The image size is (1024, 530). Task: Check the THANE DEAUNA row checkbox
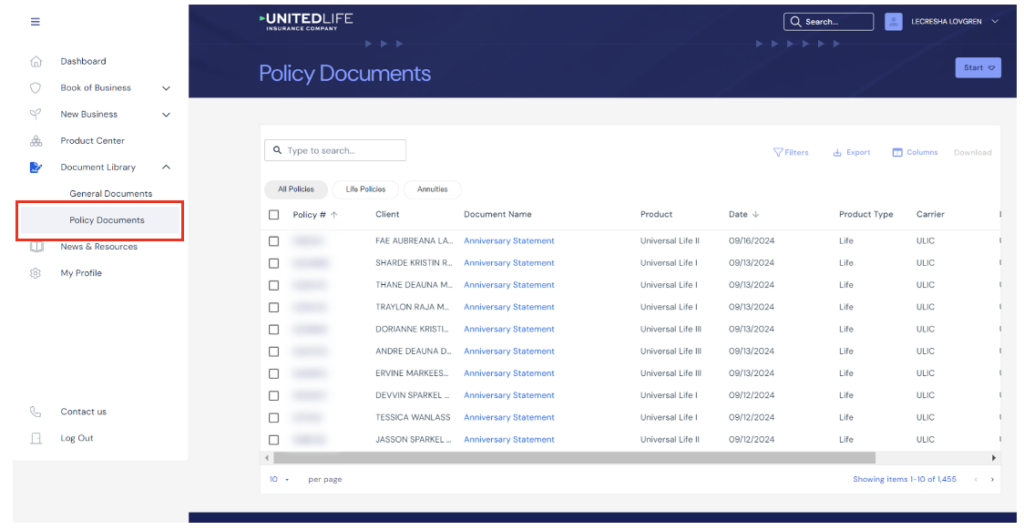point(274,285)
